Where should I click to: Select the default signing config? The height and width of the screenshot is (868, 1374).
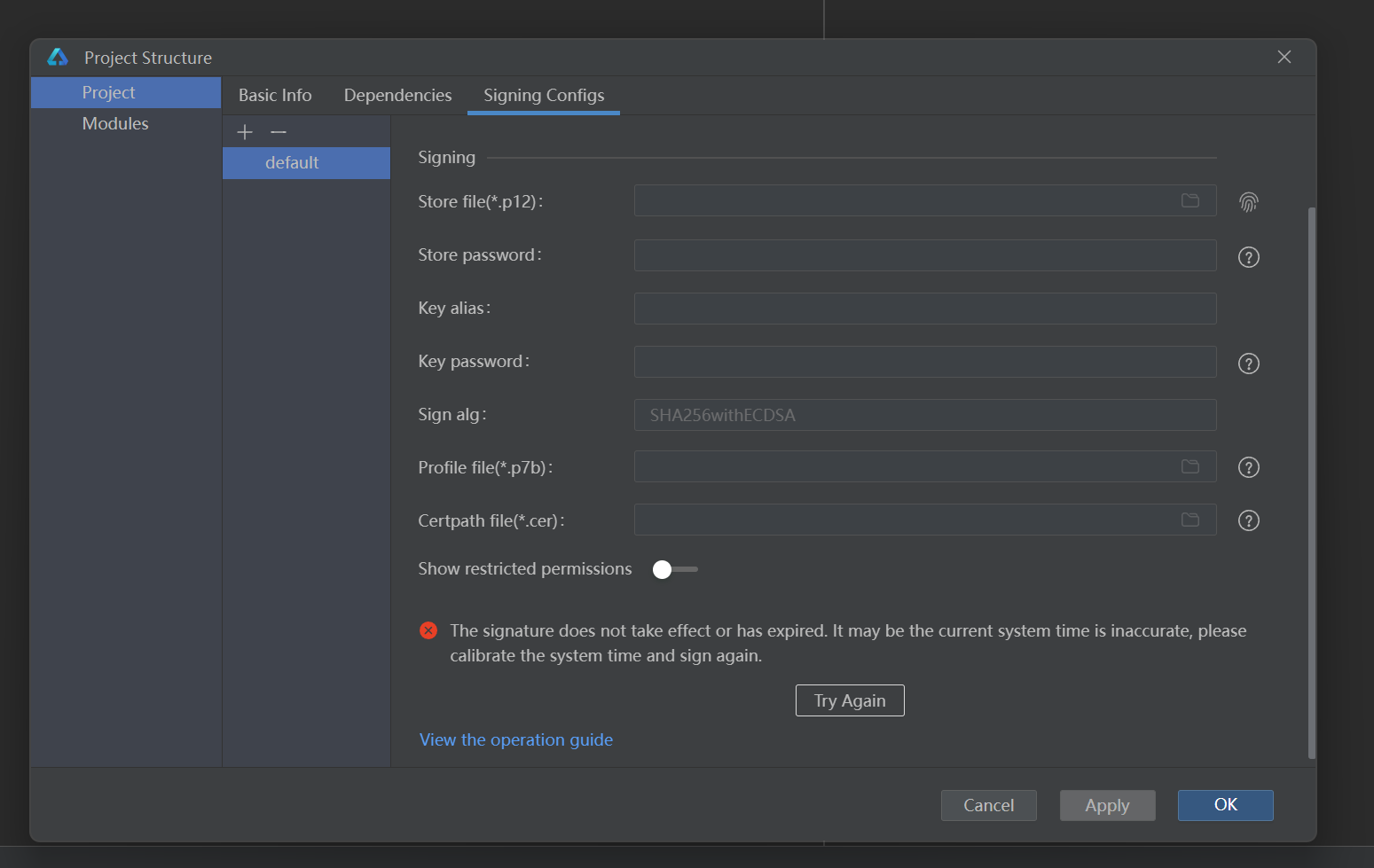coord(292,163)
